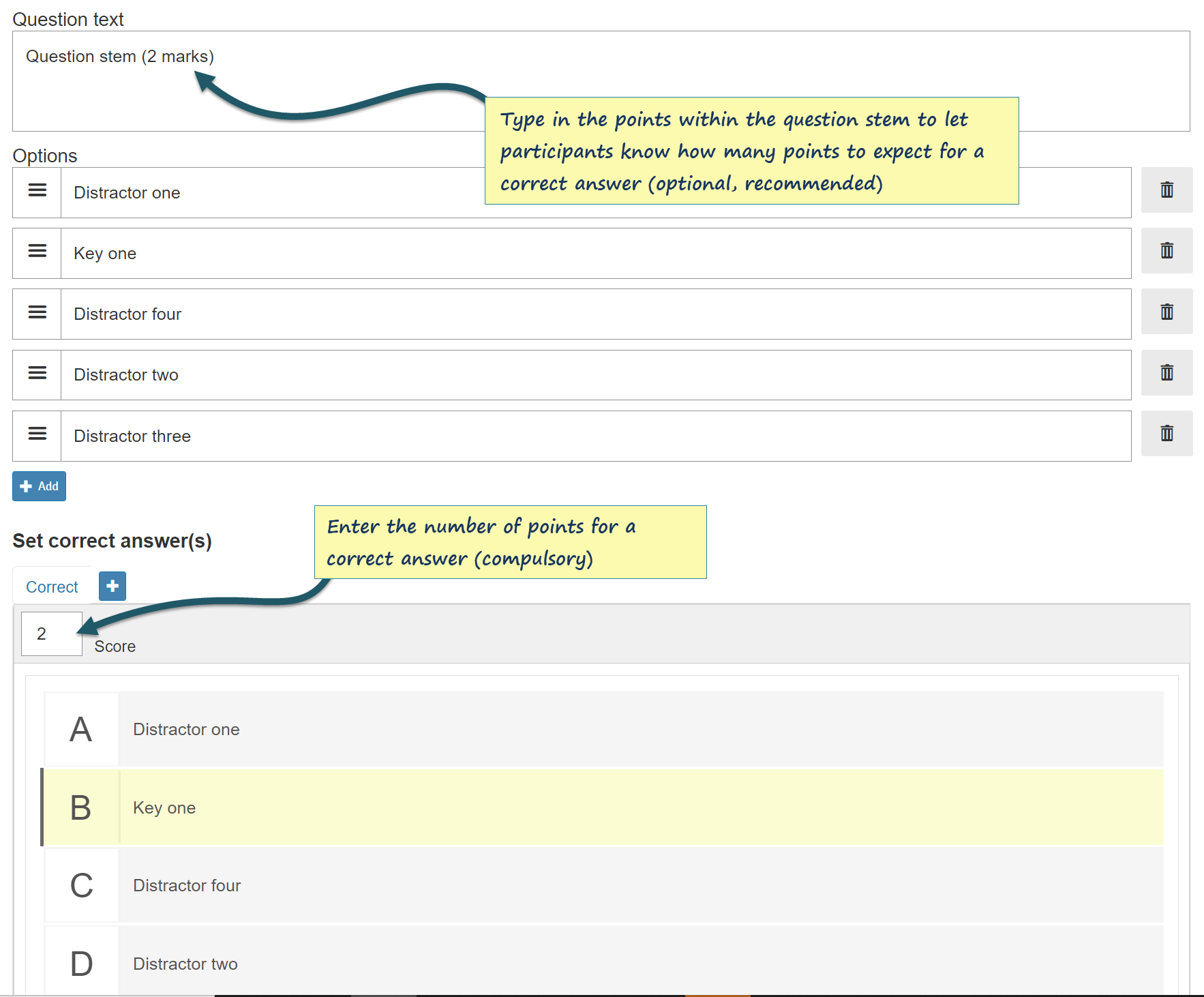Click the Score input field

click(51, 634)
